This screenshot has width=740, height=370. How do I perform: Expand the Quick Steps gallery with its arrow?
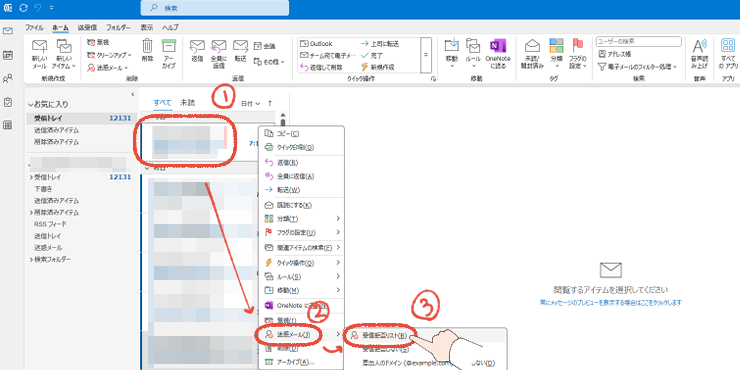click(x=426, y=55)
